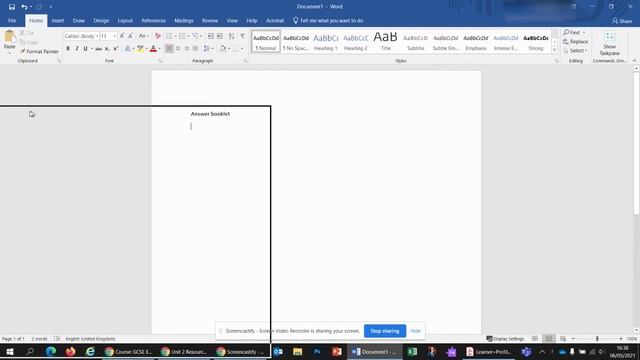Click the yellow text highlight color
Image resolution: width=640 pixels, height=360 pixels.
(x=140, y=49)
